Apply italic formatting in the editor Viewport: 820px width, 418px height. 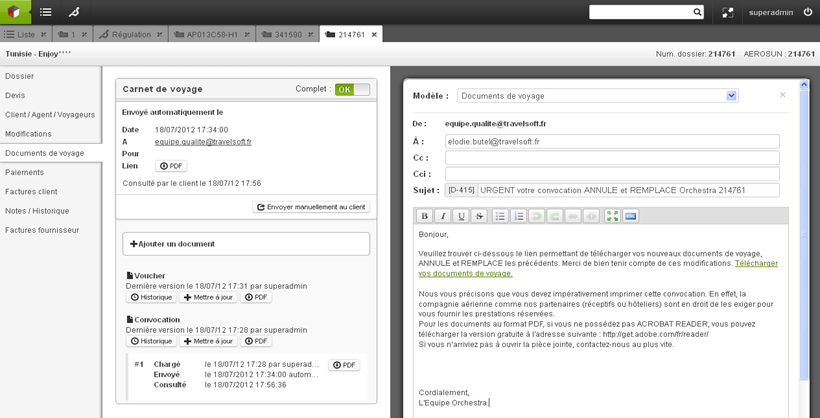pyautogui.click(x=442, y=216)
